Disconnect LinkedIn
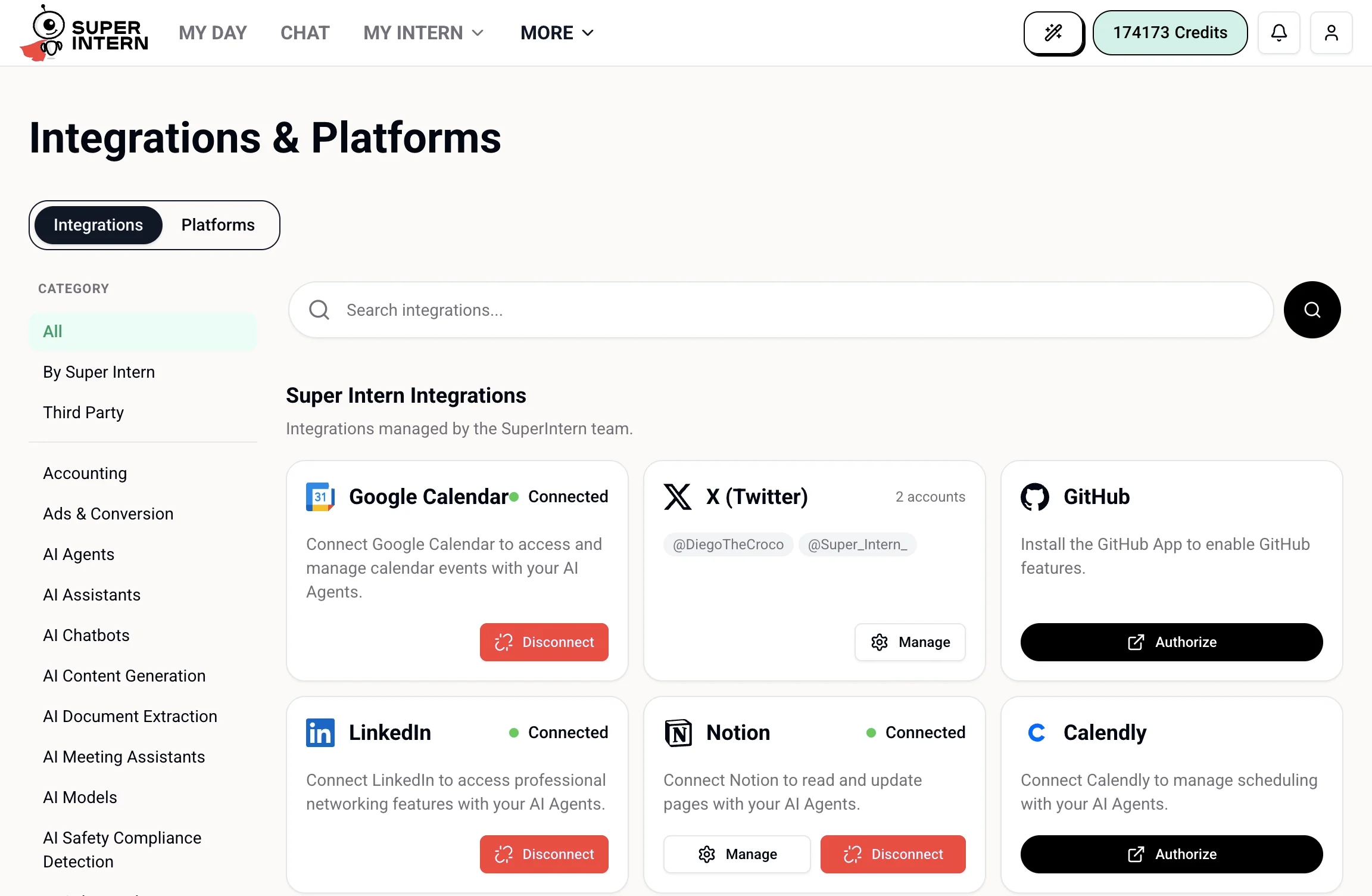Viewport: 1372px width, 896px height. [544, 854]
